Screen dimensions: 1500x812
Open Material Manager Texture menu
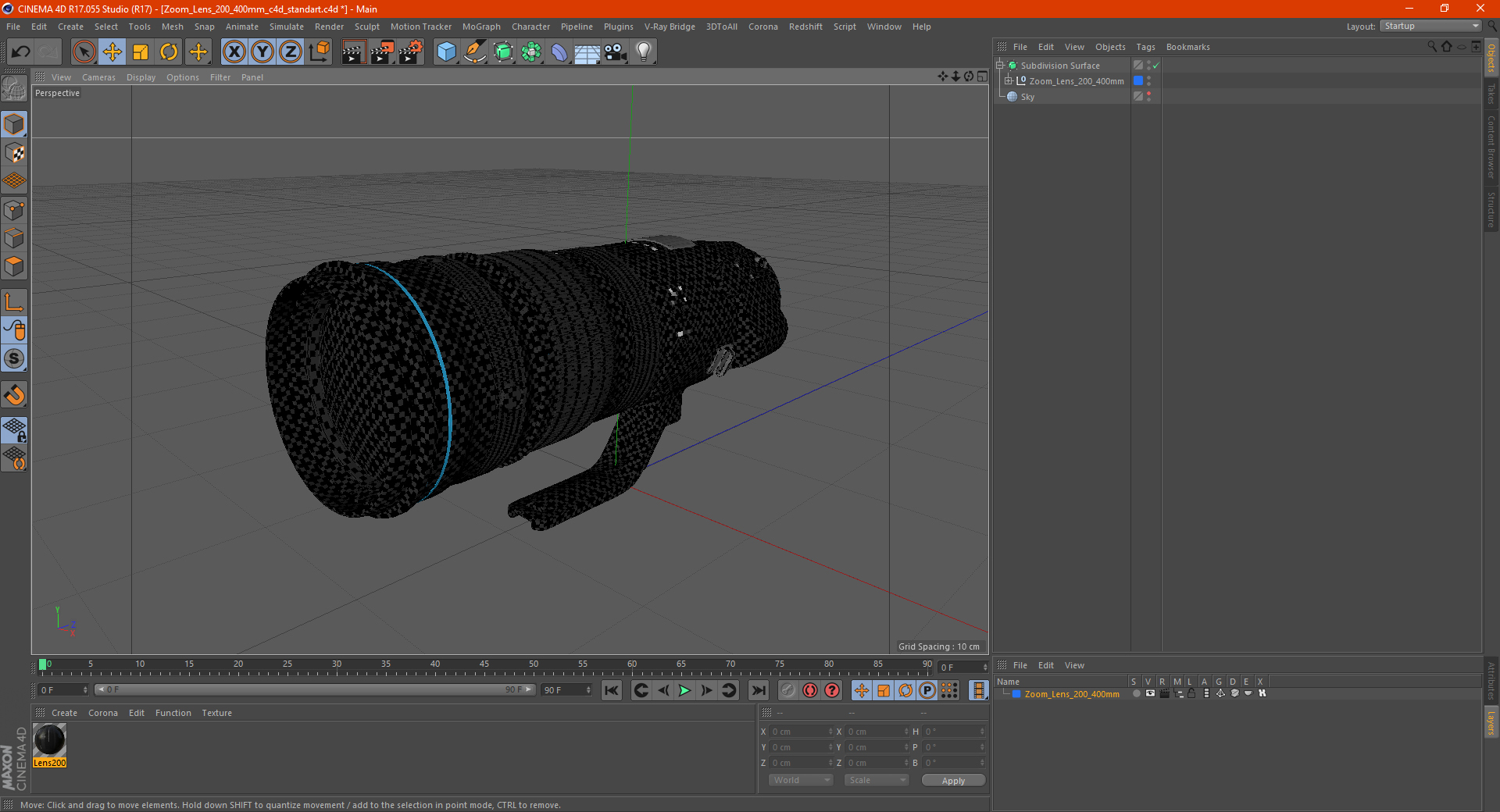coord(216,713)
